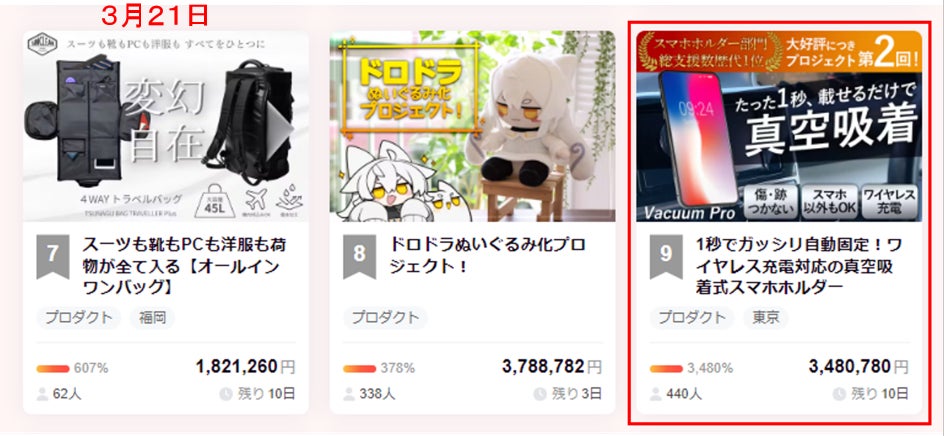Image resolution: width=944 pixels, height=436 pixels.
Task: Click the rank 7 ribbon badge
Action: pos(52,257)
